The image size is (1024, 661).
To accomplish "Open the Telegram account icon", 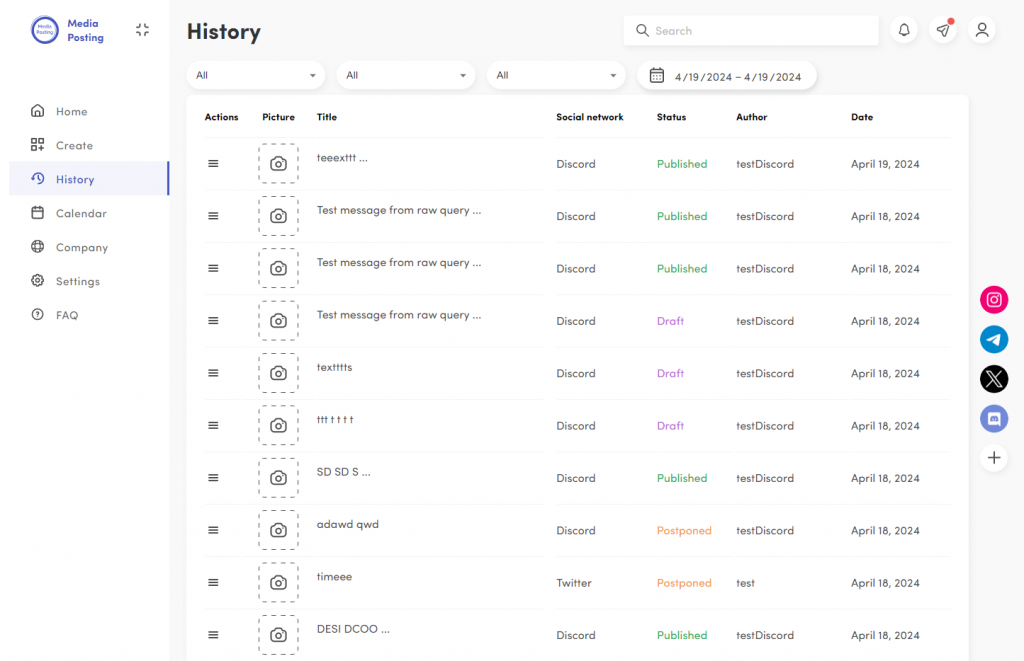I will point(993,339).
